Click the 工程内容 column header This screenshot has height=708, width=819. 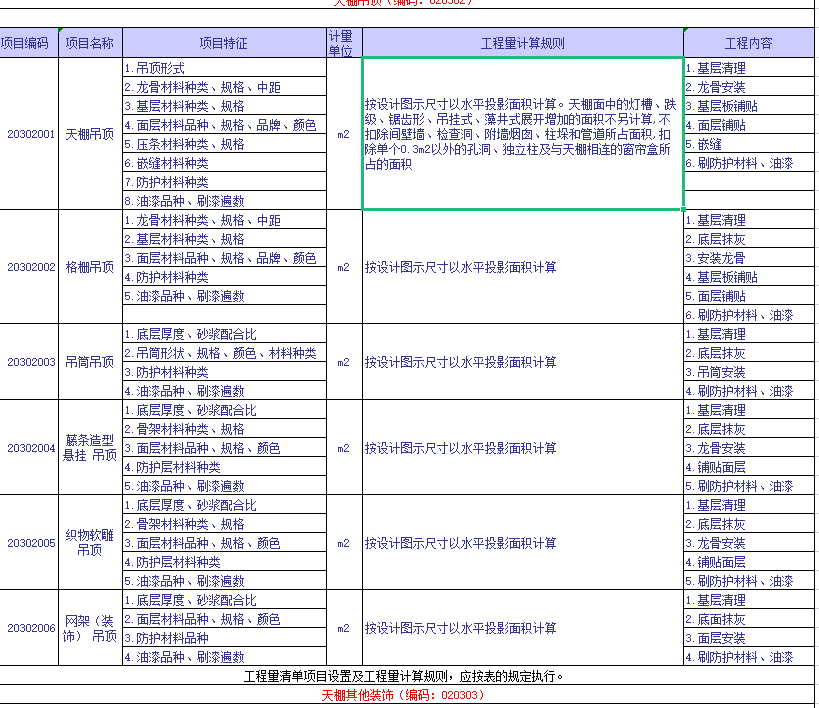tap(748, 43)
